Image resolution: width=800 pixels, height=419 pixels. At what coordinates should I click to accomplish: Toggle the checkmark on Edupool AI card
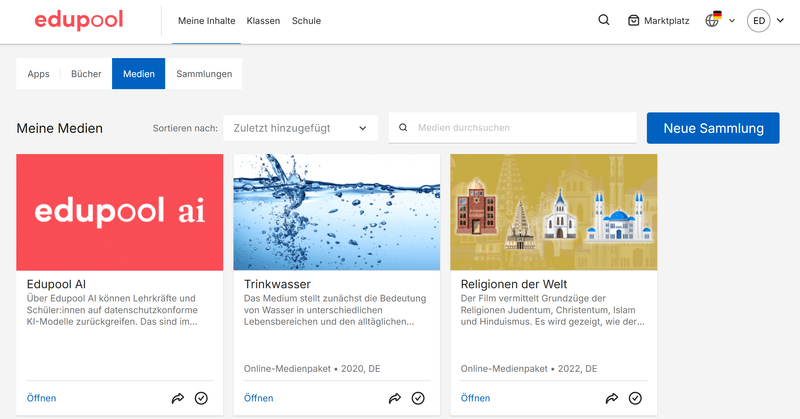[201, 398]
